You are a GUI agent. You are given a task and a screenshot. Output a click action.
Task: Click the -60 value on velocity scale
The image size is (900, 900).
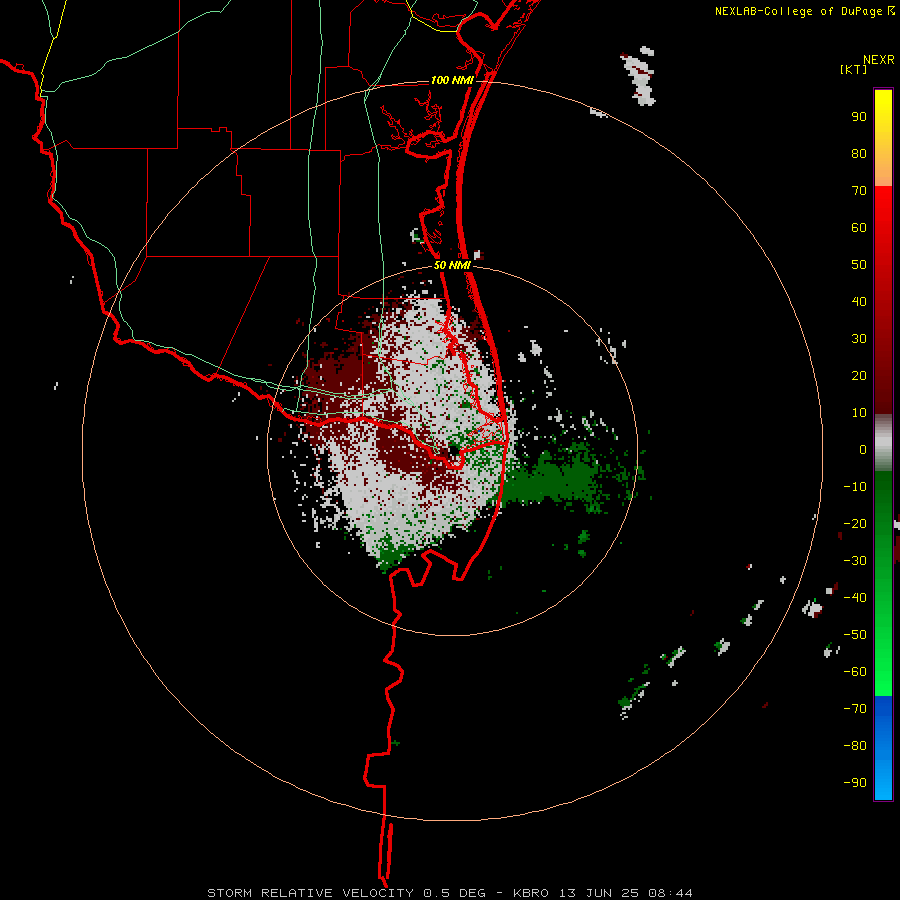click(855, 672)
